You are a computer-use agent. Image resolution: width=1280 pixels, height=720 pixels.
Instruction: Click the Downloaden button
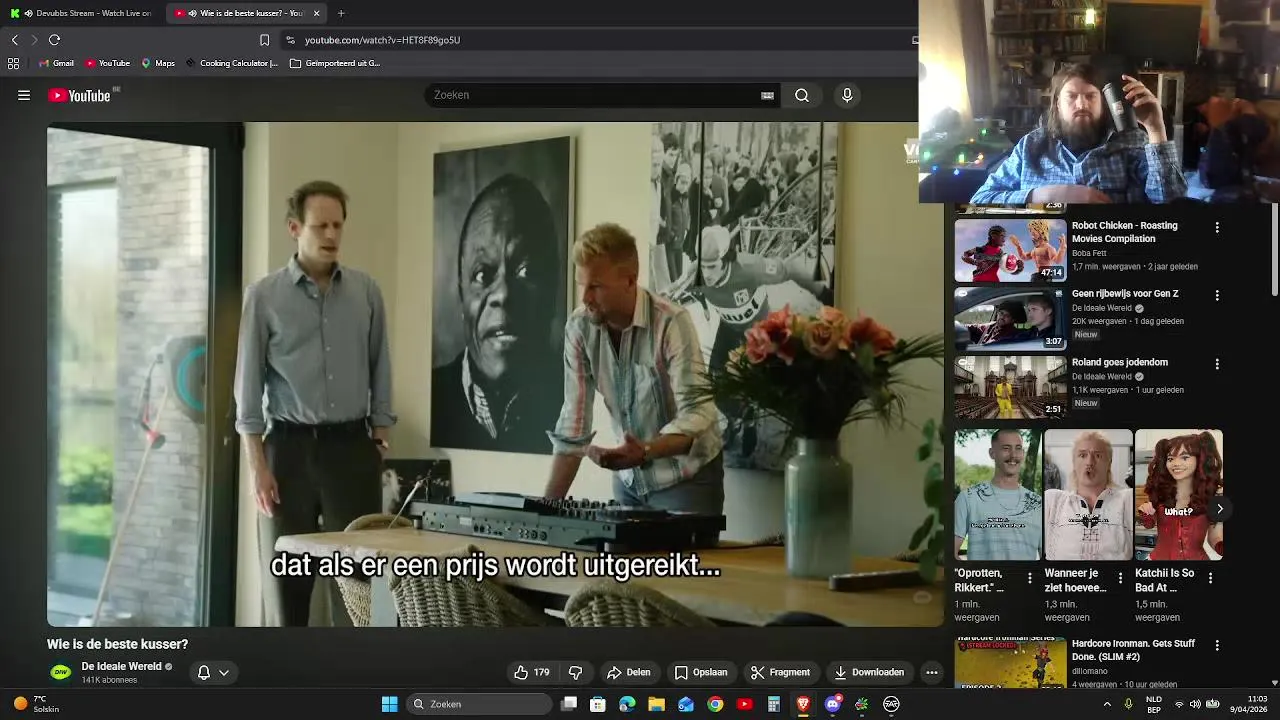coord(869,672)
